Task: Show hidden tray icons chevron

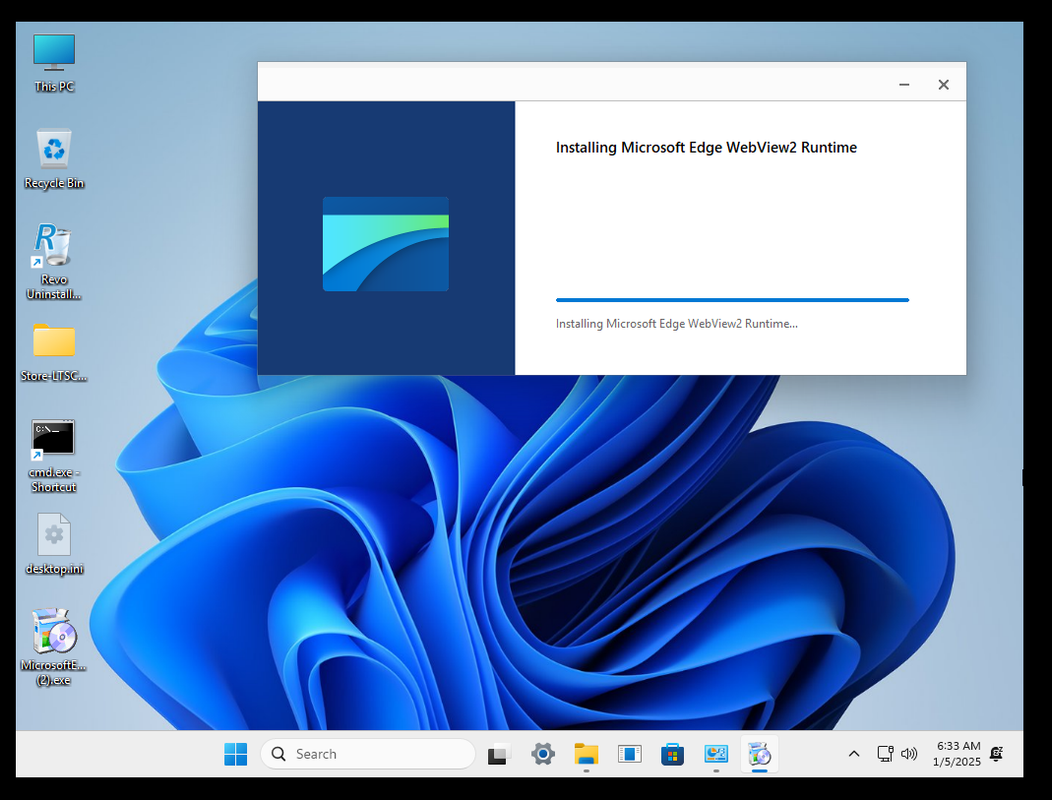Action: pos(853,754)
